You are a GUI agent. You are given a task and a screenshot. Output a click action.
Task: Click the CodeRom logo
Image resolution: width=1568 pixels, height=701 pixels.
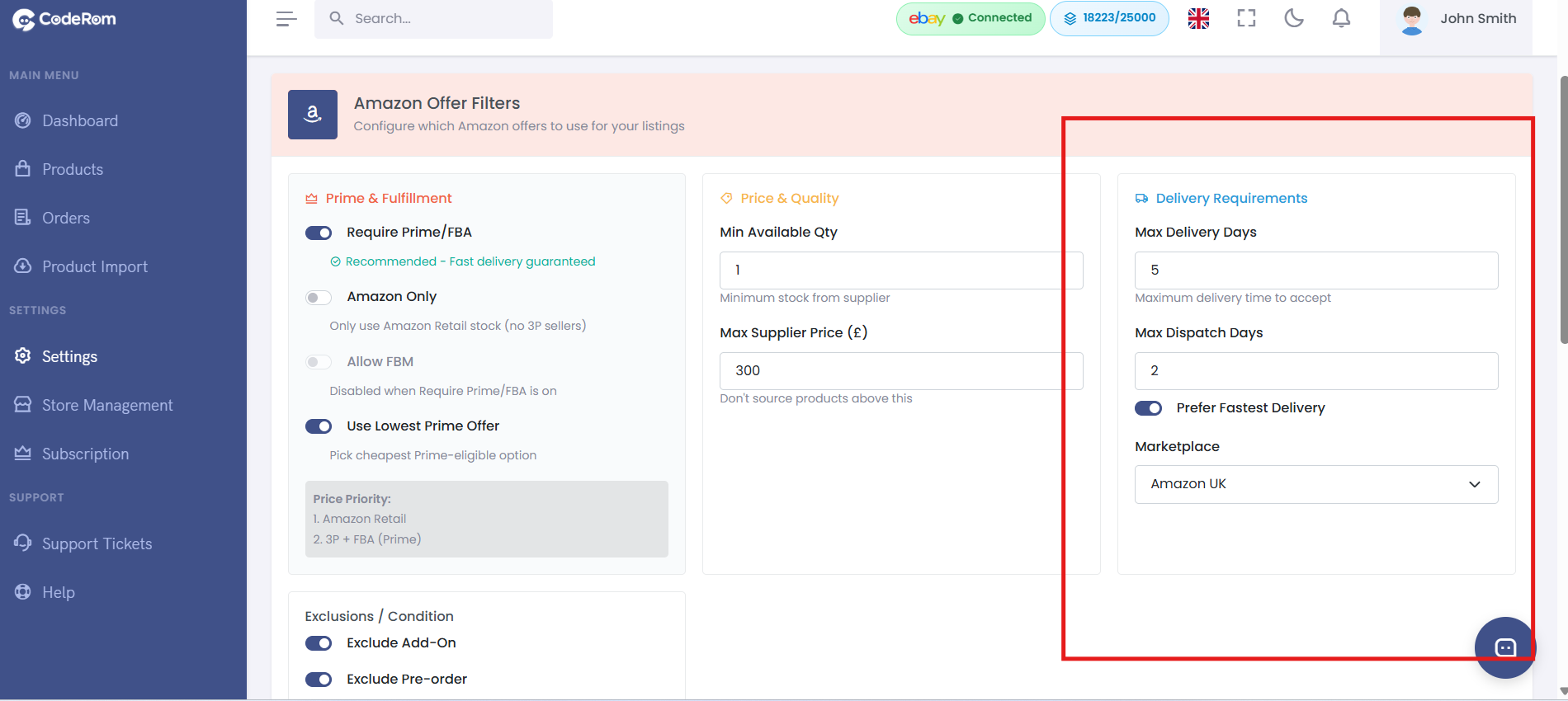64,19
